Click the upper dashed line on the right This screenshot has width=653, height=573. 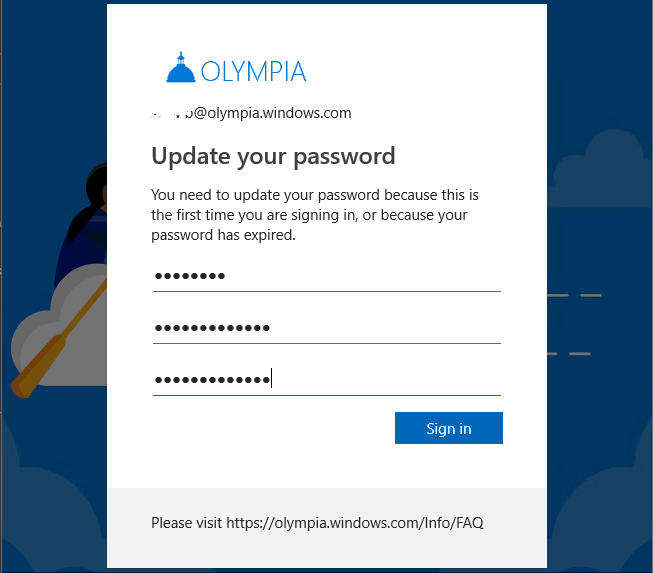click(576, 295)
